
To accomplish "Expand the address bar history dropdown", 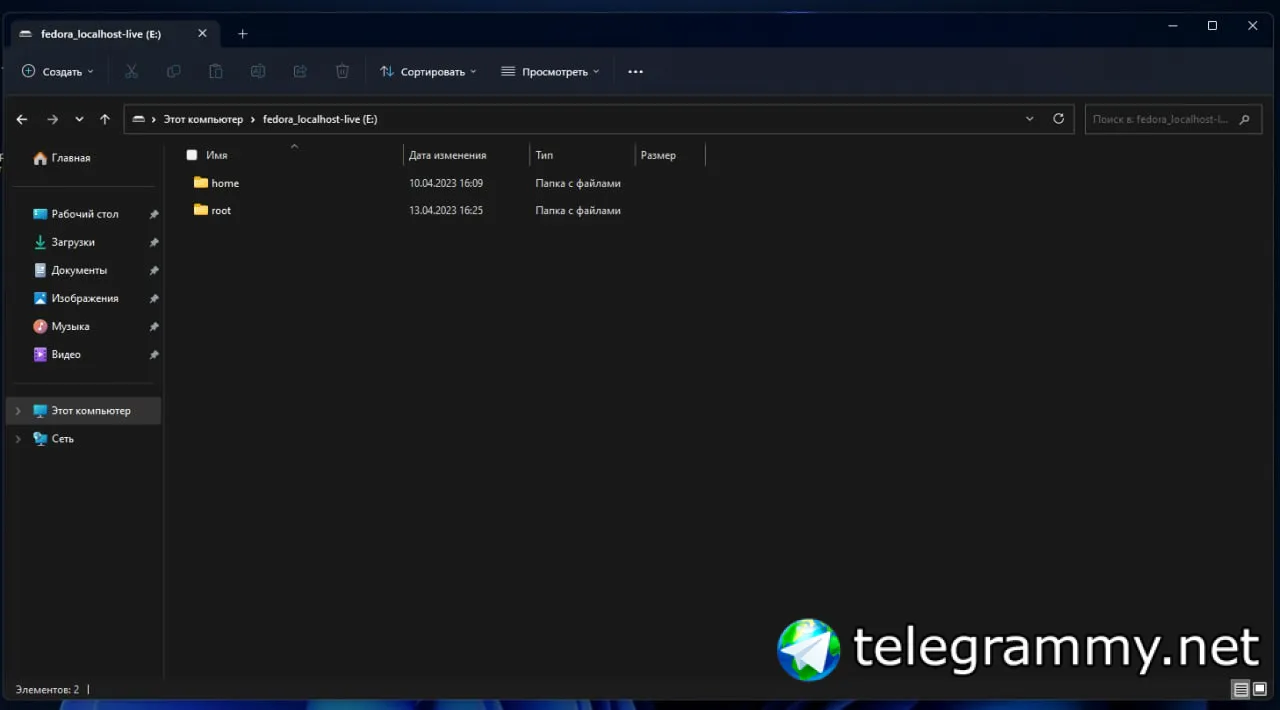I will coord(1030,119).
